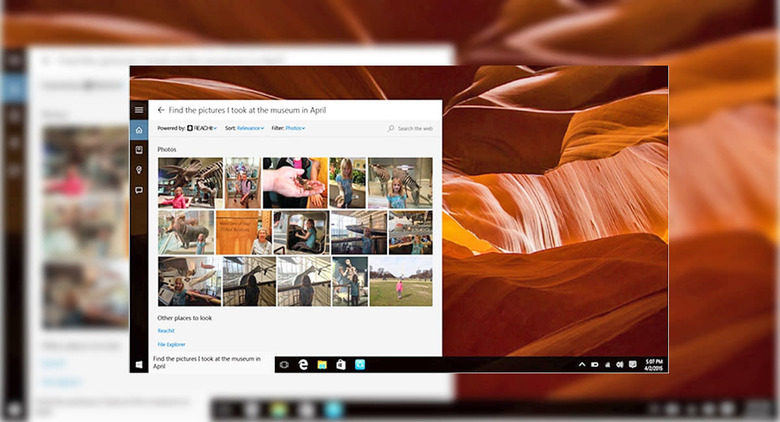
Task: Expand the Powered by REACHit dropdown
Action: 202,128
